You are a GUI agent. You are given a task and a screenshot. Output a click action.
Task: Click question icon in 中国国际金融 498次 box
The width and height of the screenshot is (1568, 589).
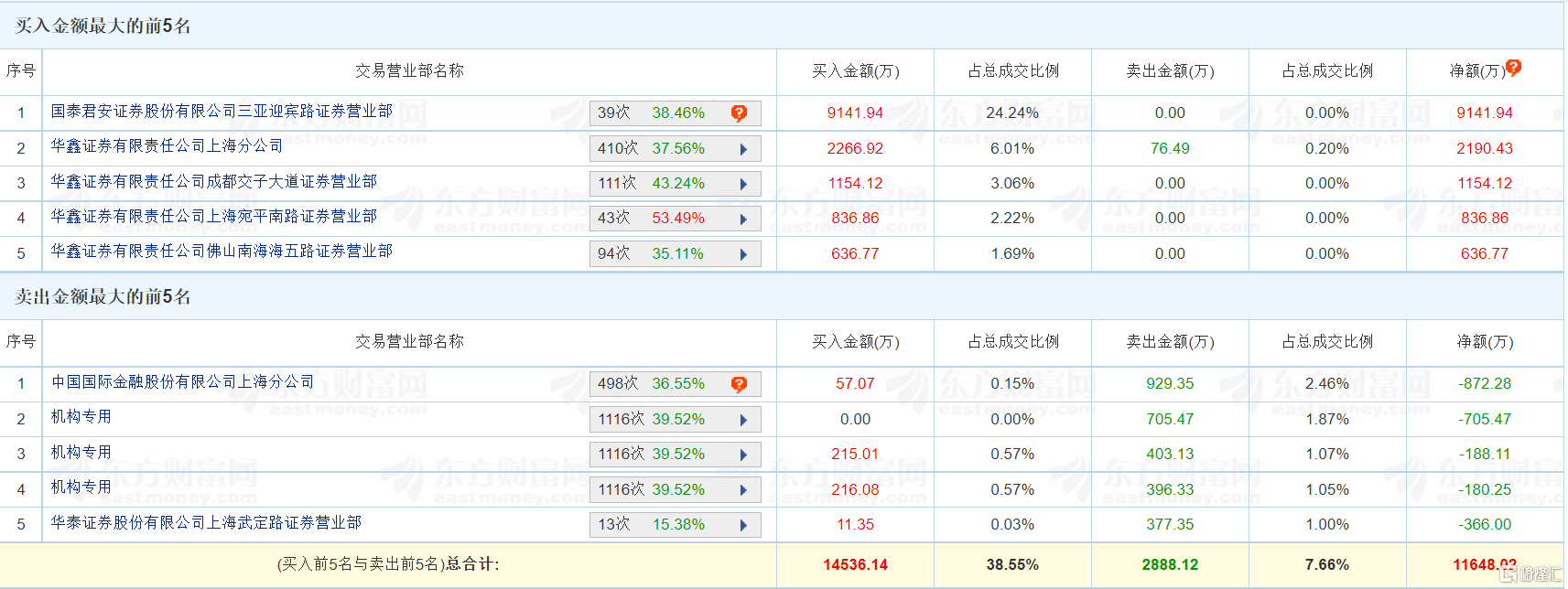pos(739,384)
